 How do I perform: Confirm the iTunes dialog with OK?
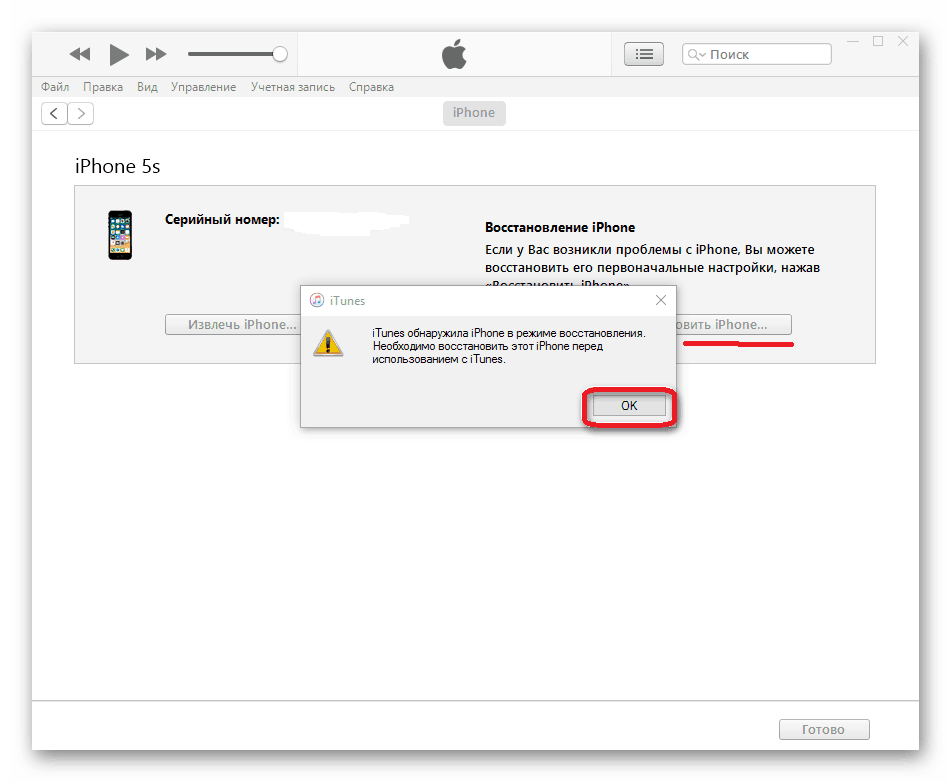point(629,406)
